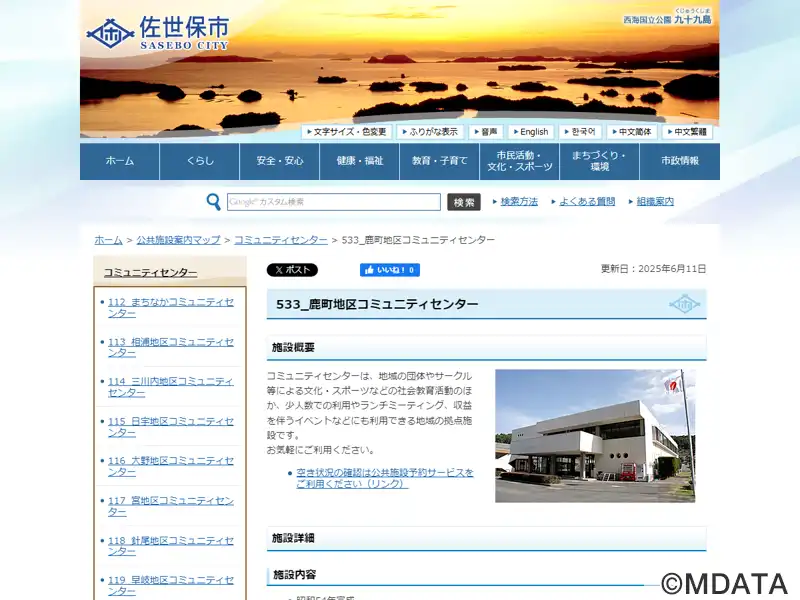Open the 組織案内 link
The width and height of the screenshot is (800, 600).
coord(655,202)
